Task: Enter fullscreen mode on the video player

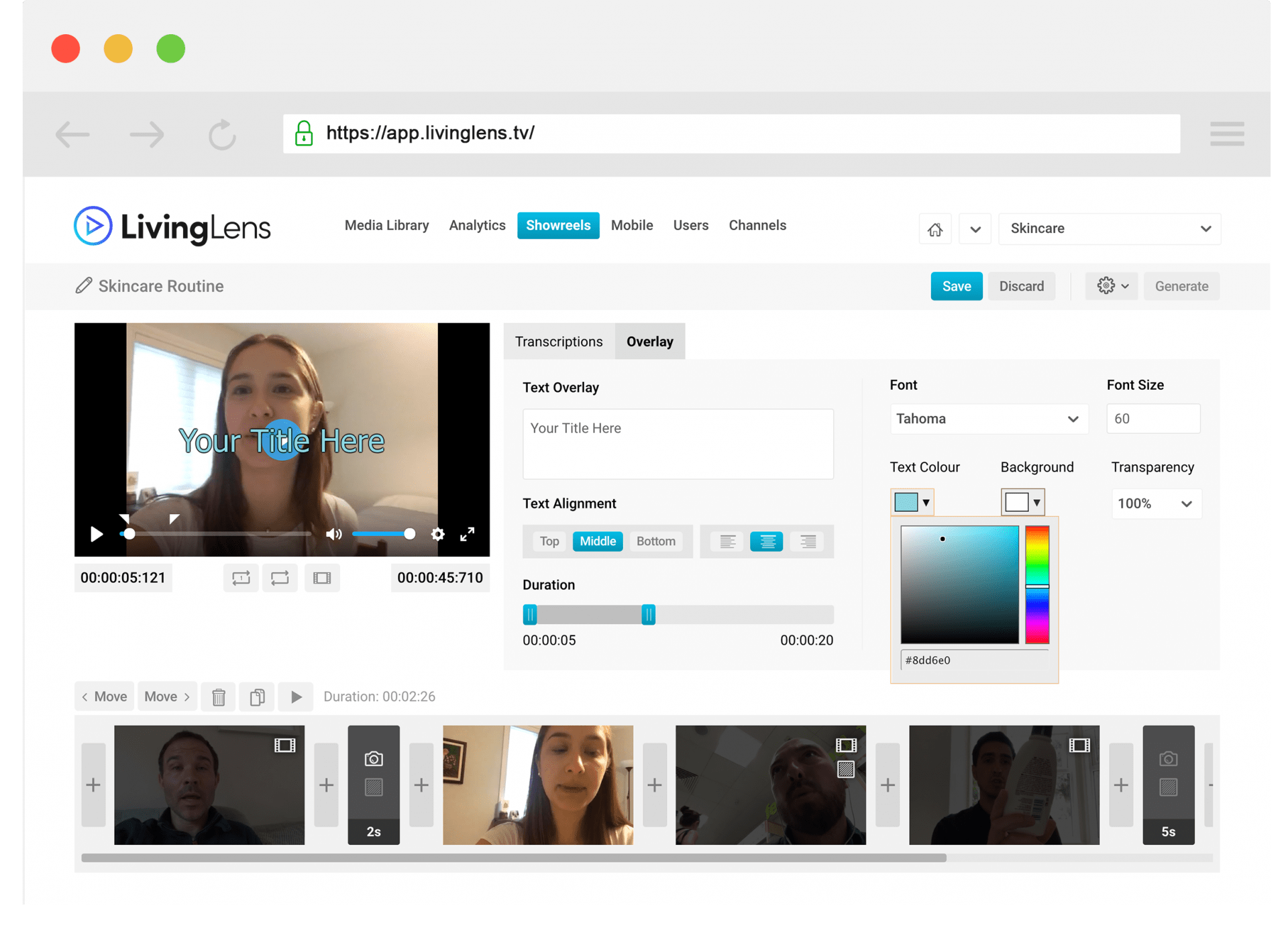Action: pyautogui.click(x=468, y=534)
